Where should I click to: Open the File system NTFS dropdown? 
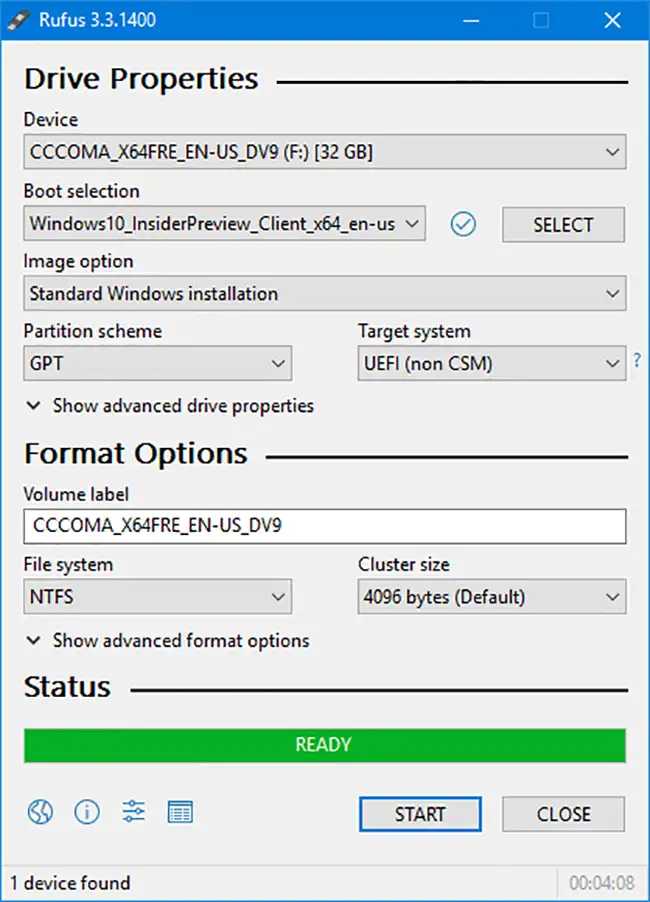point(158,597)
